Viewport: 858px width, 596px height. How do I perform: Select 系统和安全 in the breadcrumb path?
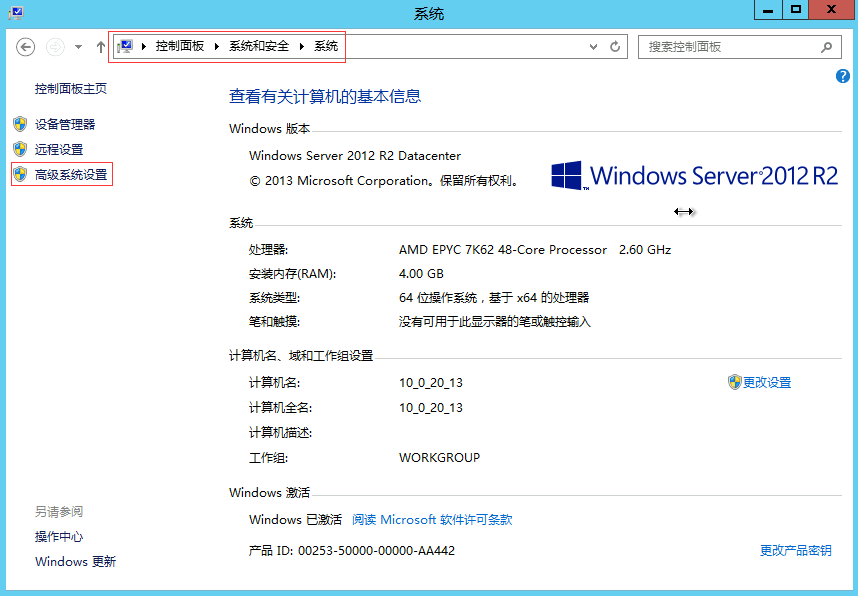pos(259,47)
